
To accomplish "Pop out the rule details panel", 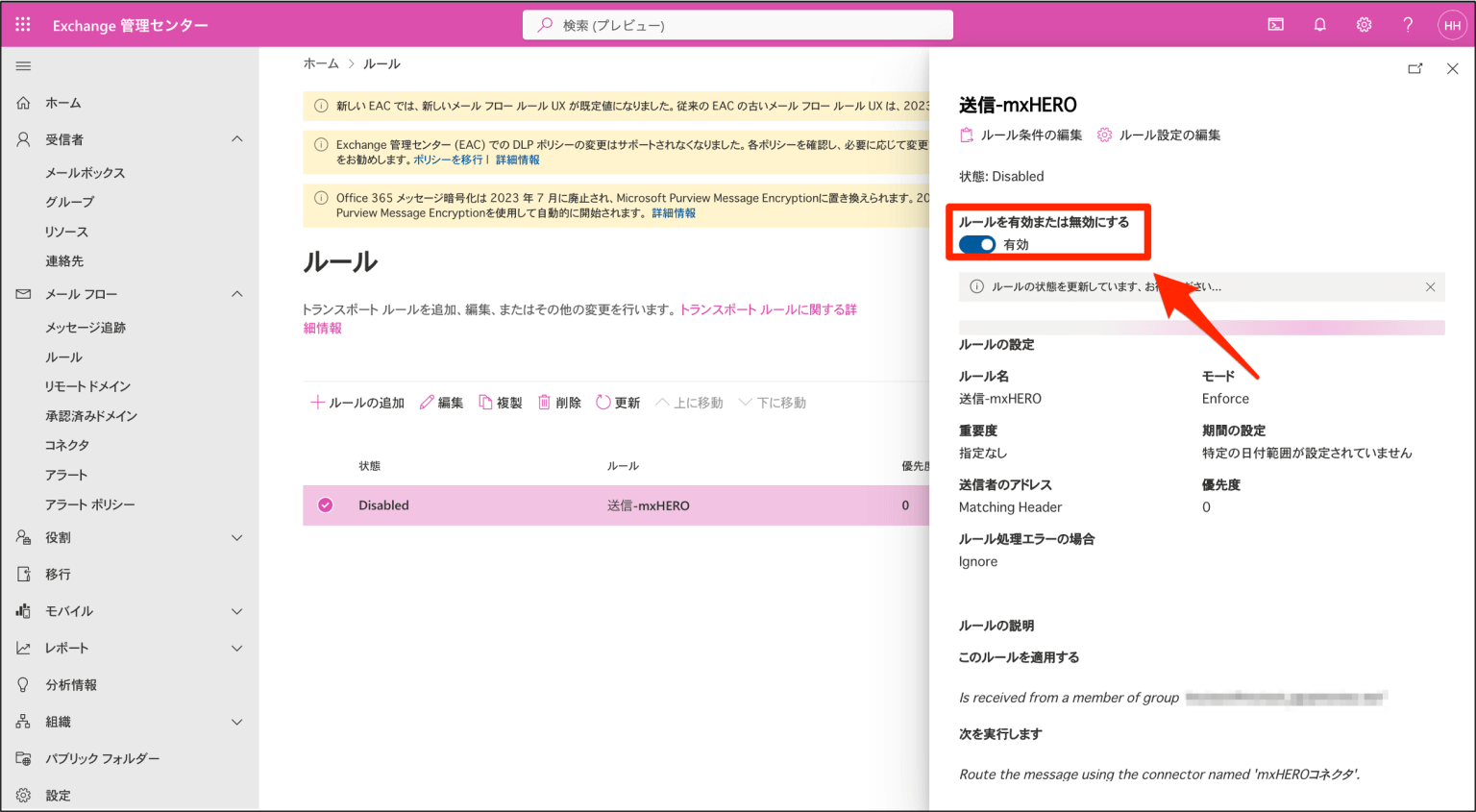I will 1414,68.
